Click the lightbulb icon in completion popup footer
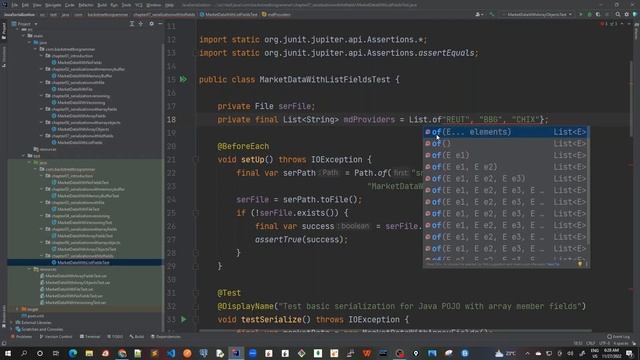 tap(580, 264)
